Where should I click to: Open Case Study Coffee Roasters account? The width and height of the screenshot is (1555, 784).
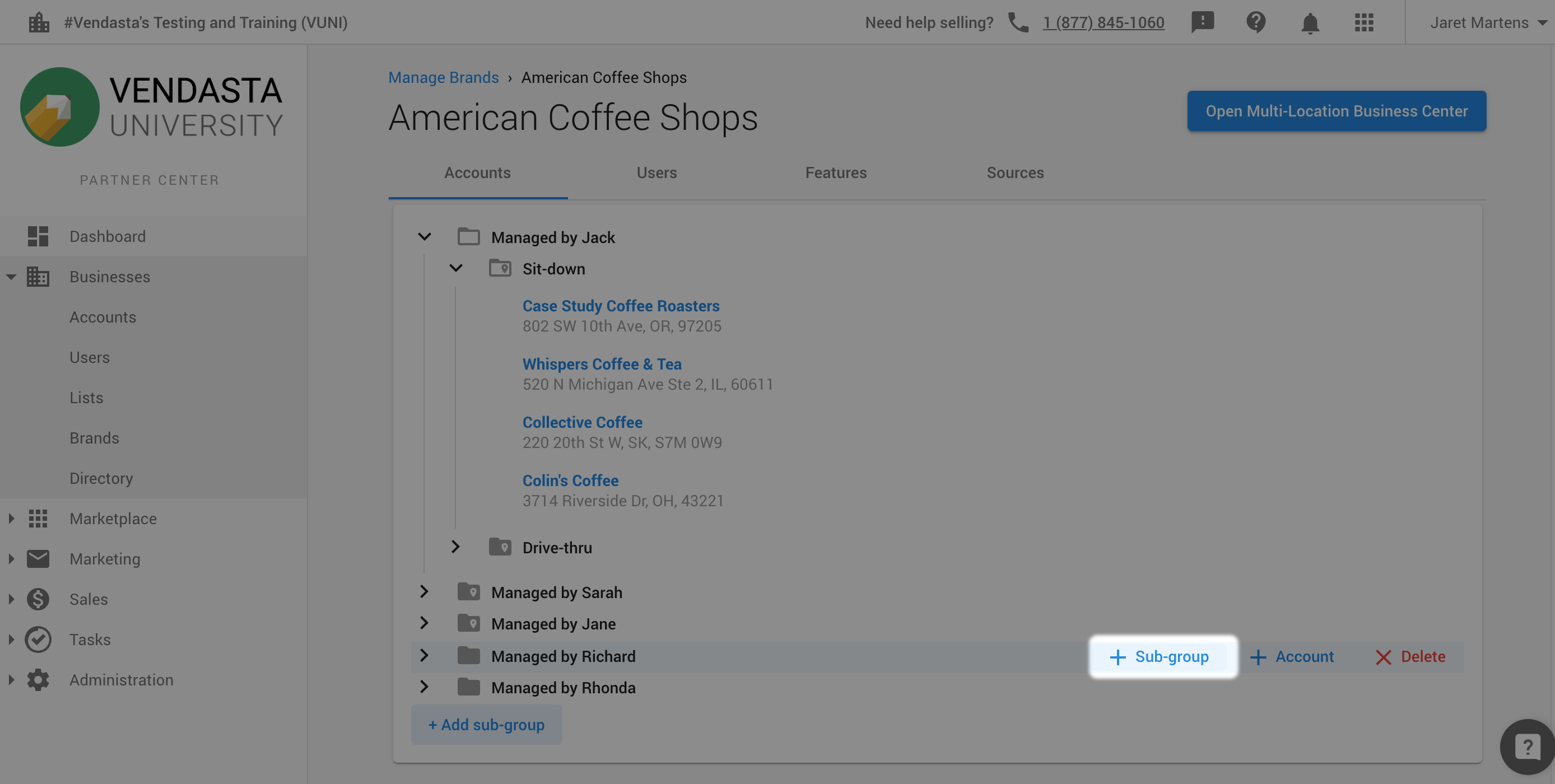click(621, 305)
